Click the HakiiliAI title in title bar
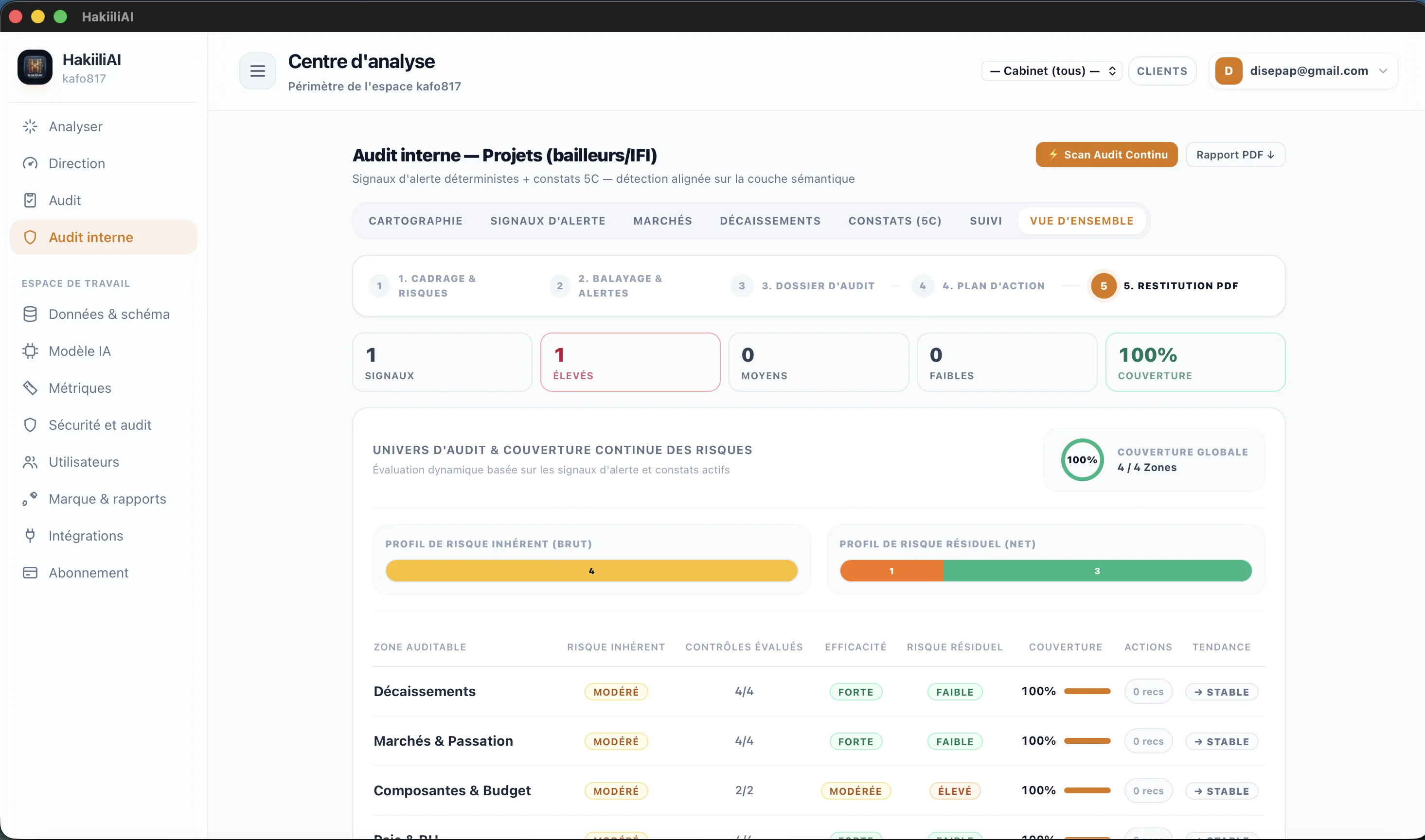This screenshot has height=840, width=1425. coord(107,17)
